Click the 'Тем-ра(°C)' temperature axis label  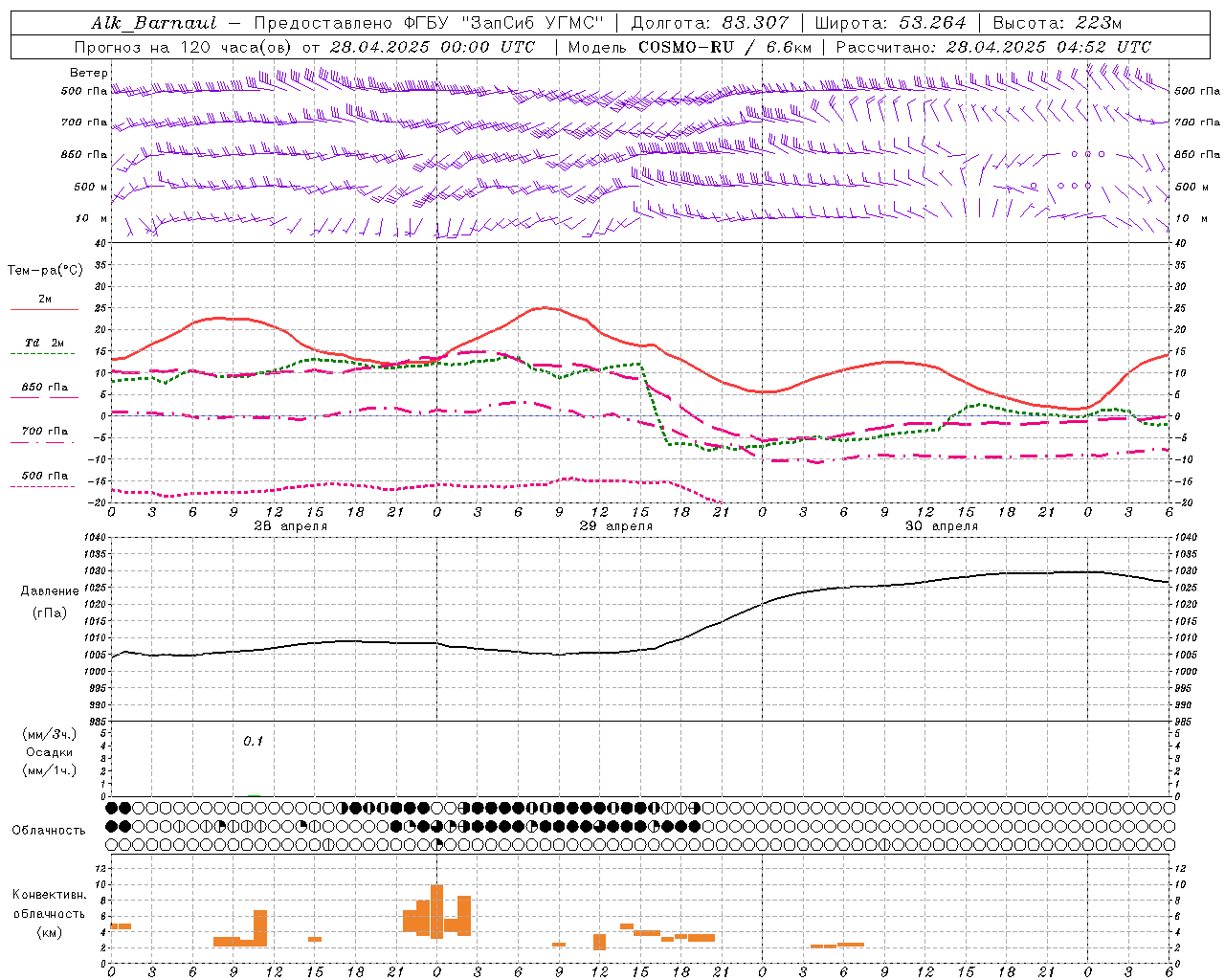coord(45,271)
